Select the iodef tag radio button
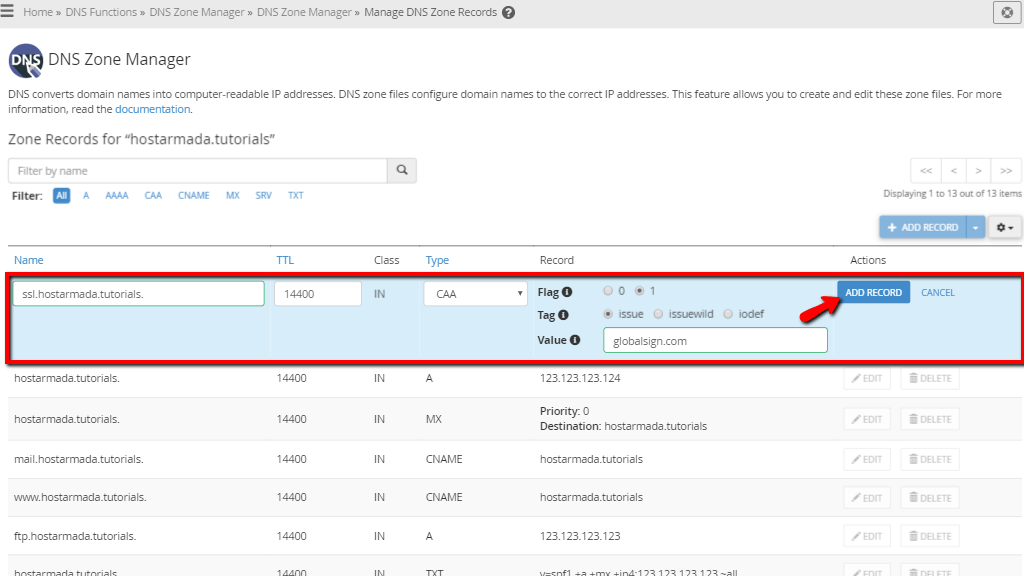The image size is (1024, 576). [728, 314]
